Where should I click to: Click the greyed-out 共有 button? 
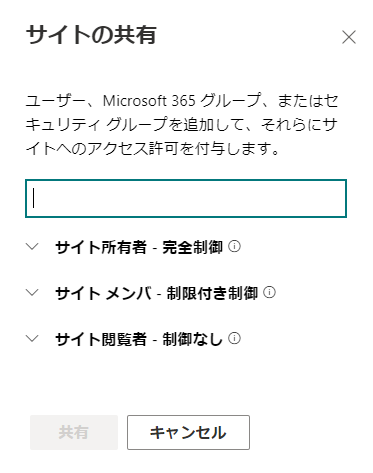pos(74,432)
